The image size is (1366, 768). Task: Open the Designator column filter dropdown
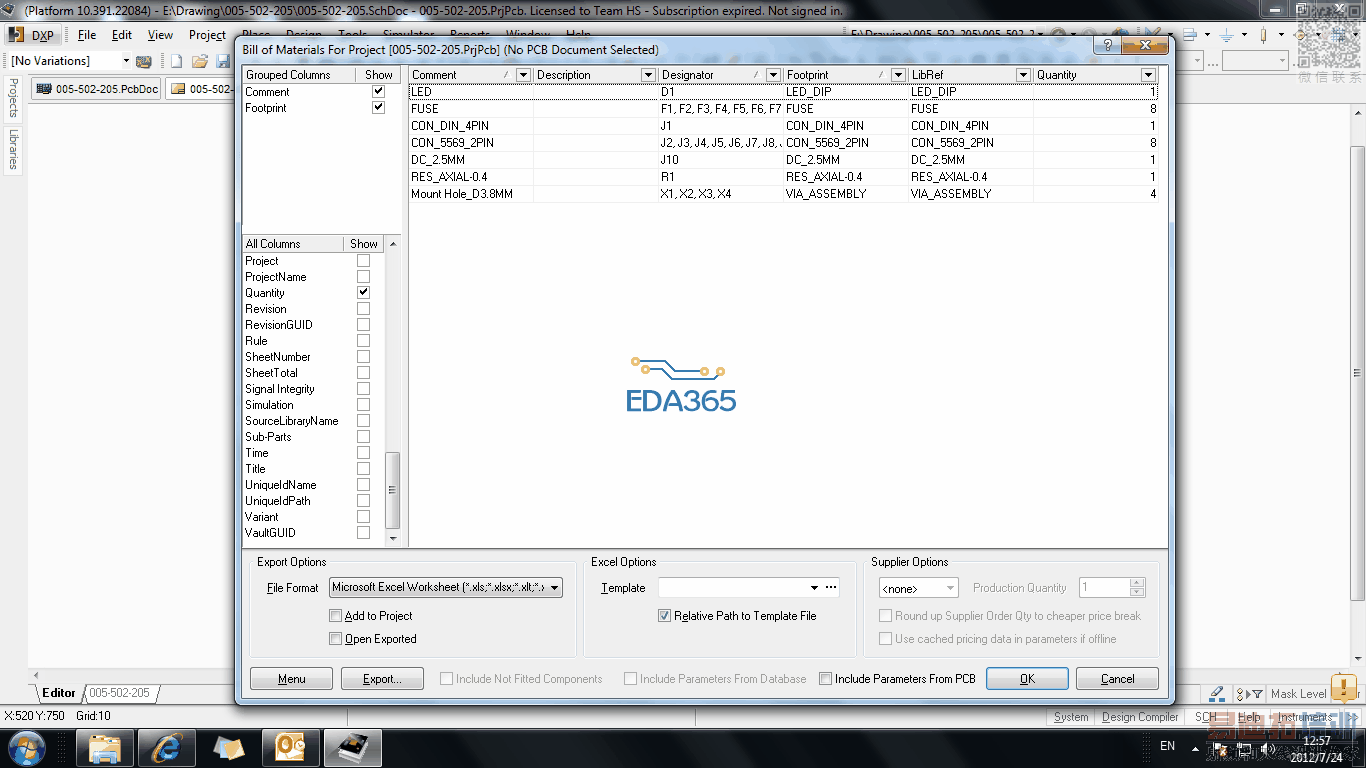pos(773,75)
